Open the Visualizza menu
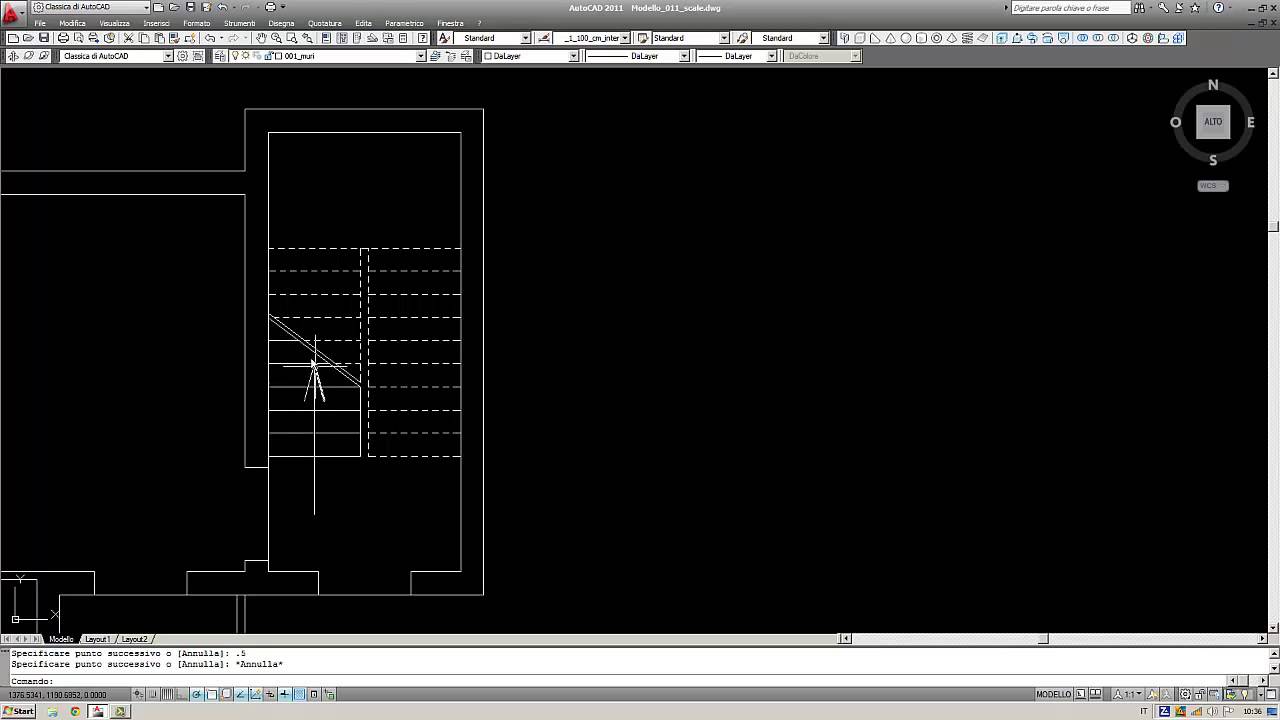The height and width of the screenshot is (720, 1280). (114, 23)
